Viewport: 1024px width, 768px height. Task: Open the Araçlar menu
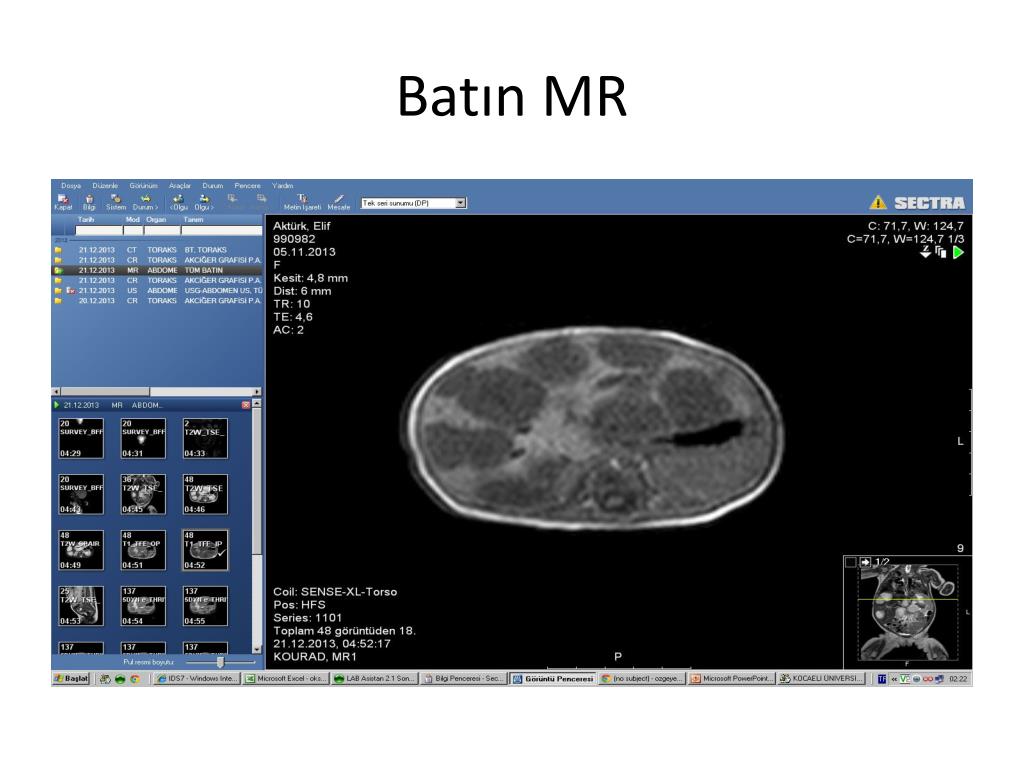[x=180, y=185]
